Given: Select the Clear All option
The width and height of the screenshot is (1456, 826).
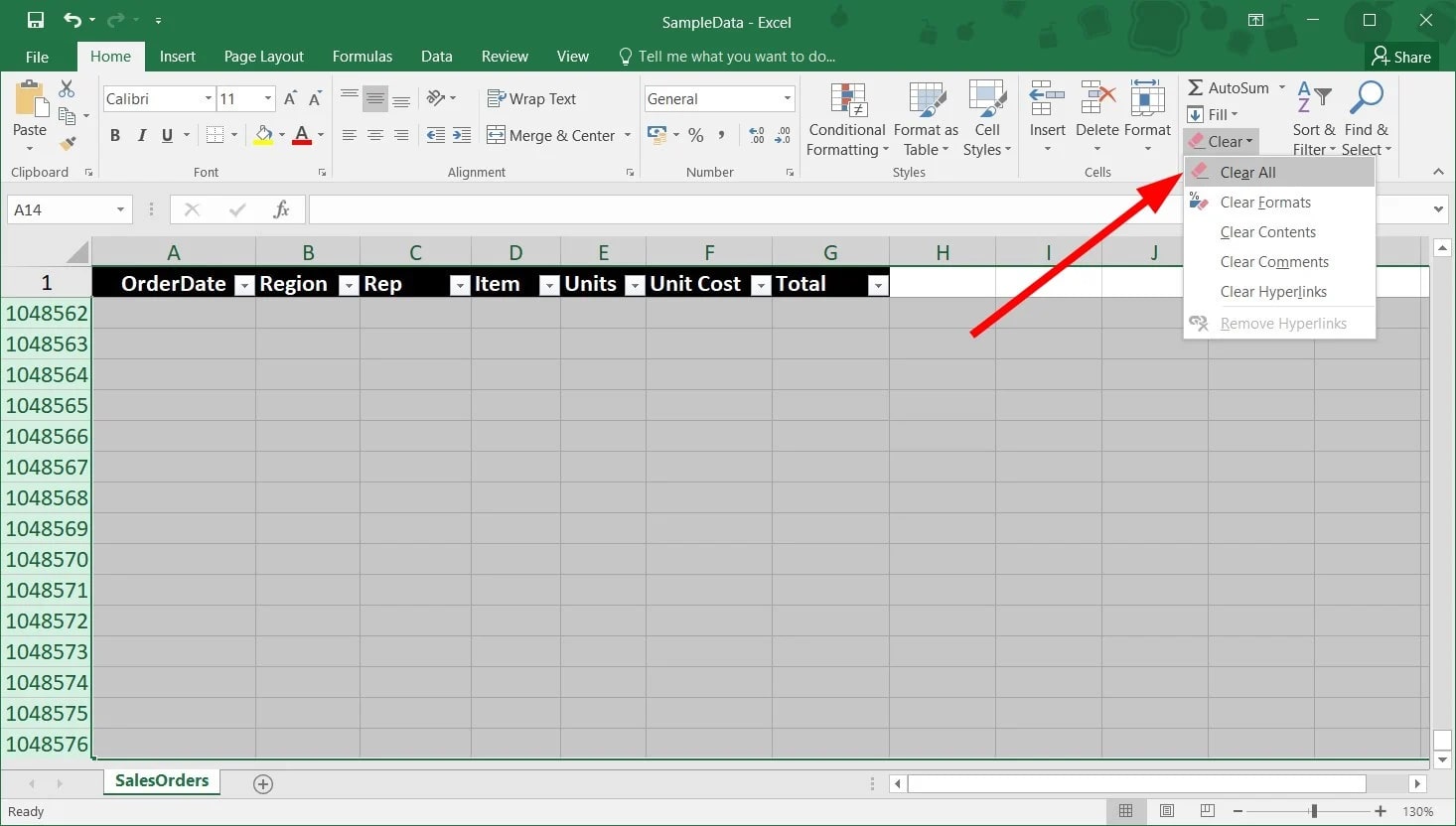Looking at the screenshot, I should tap(1245, 172).
